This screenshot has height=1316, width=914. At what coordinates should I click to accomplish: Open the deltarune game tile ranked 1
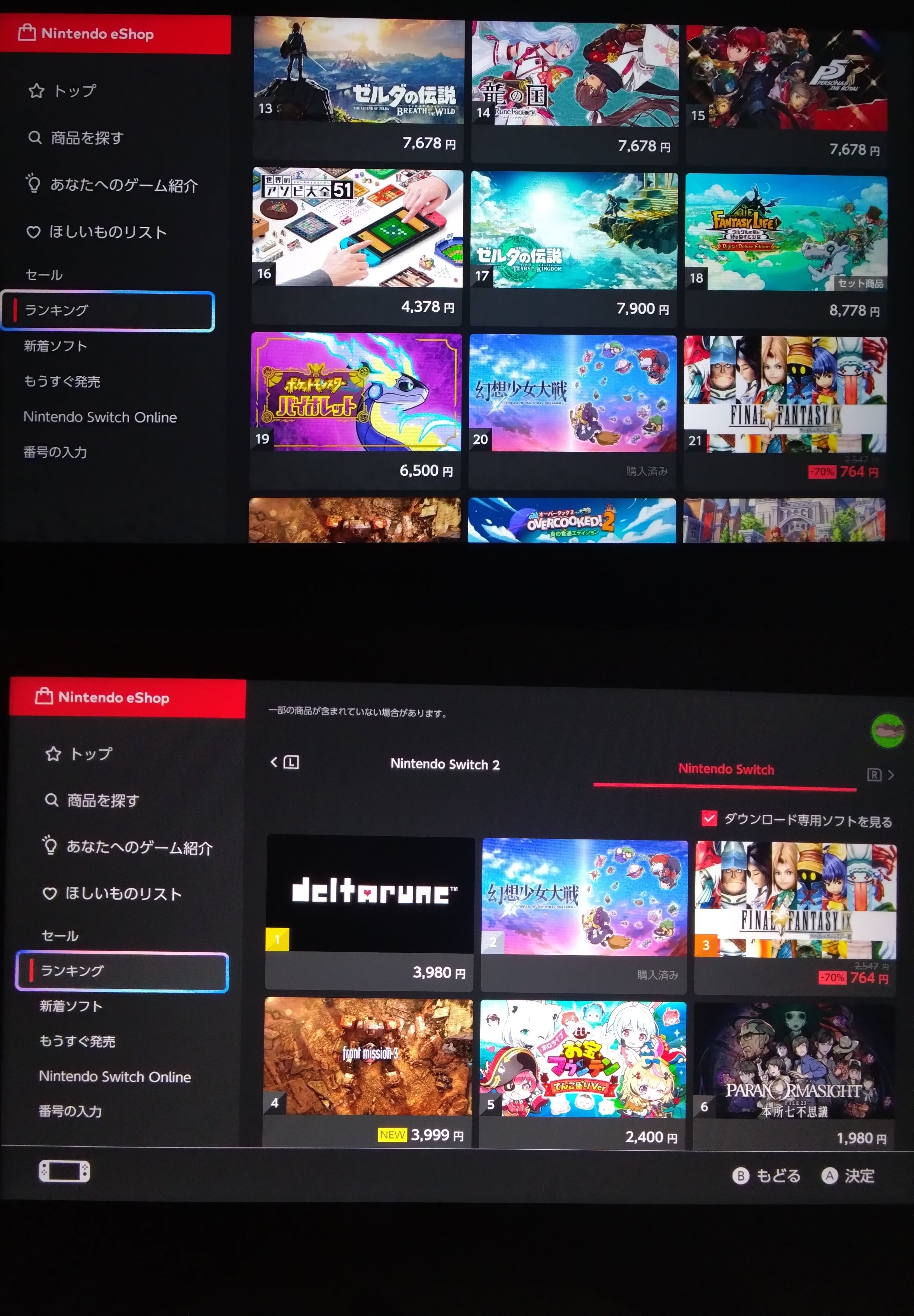click(x=370, y=913)
